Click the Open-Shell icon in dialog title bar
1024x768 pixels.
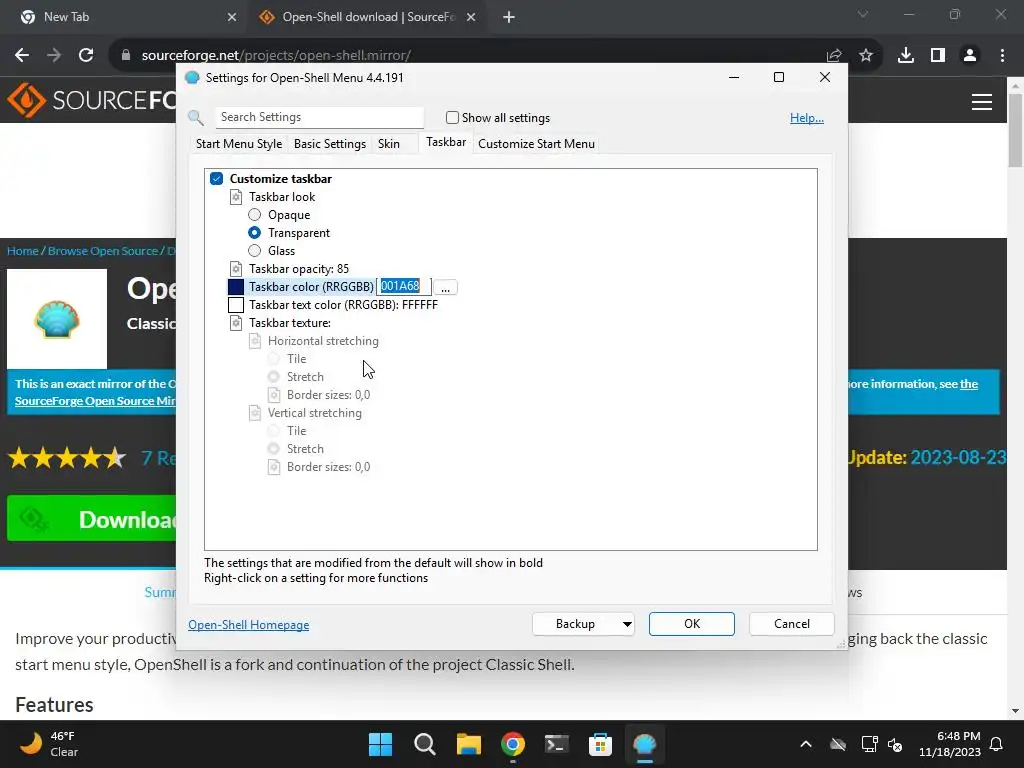(192, 78)
